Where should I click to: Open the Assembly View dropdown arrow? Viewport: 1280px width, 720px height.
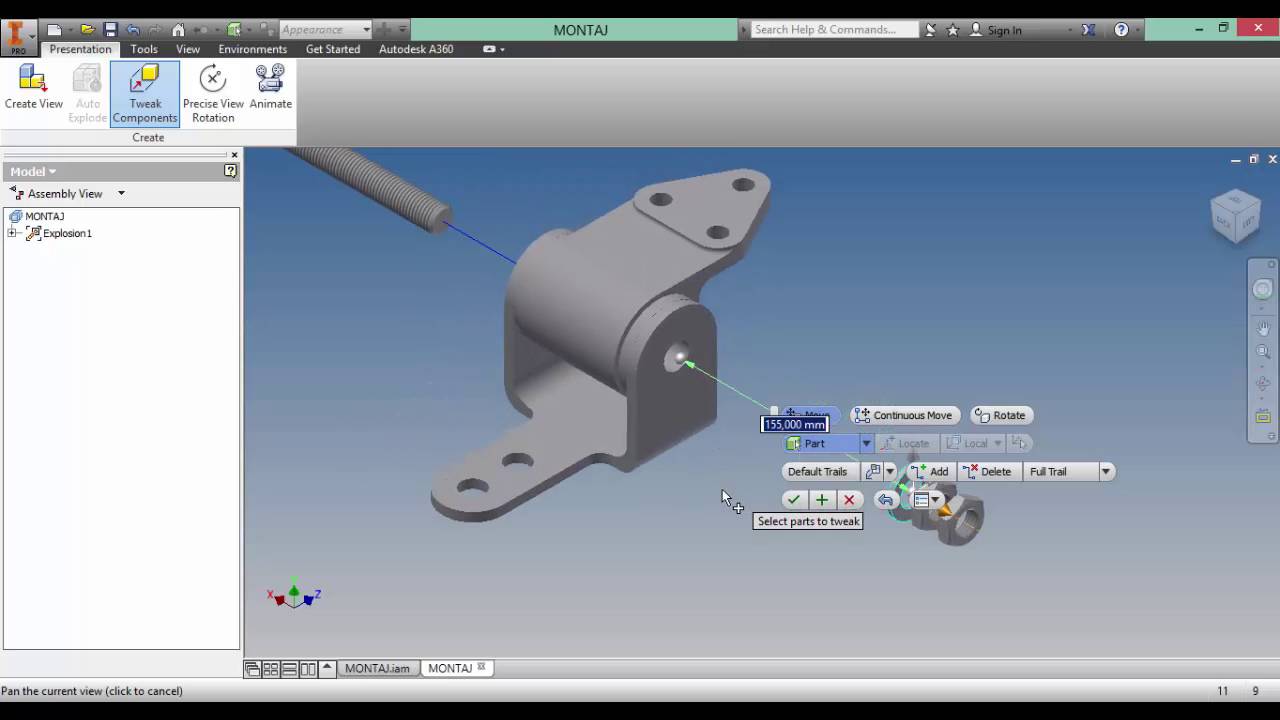[x=121, y=193]
